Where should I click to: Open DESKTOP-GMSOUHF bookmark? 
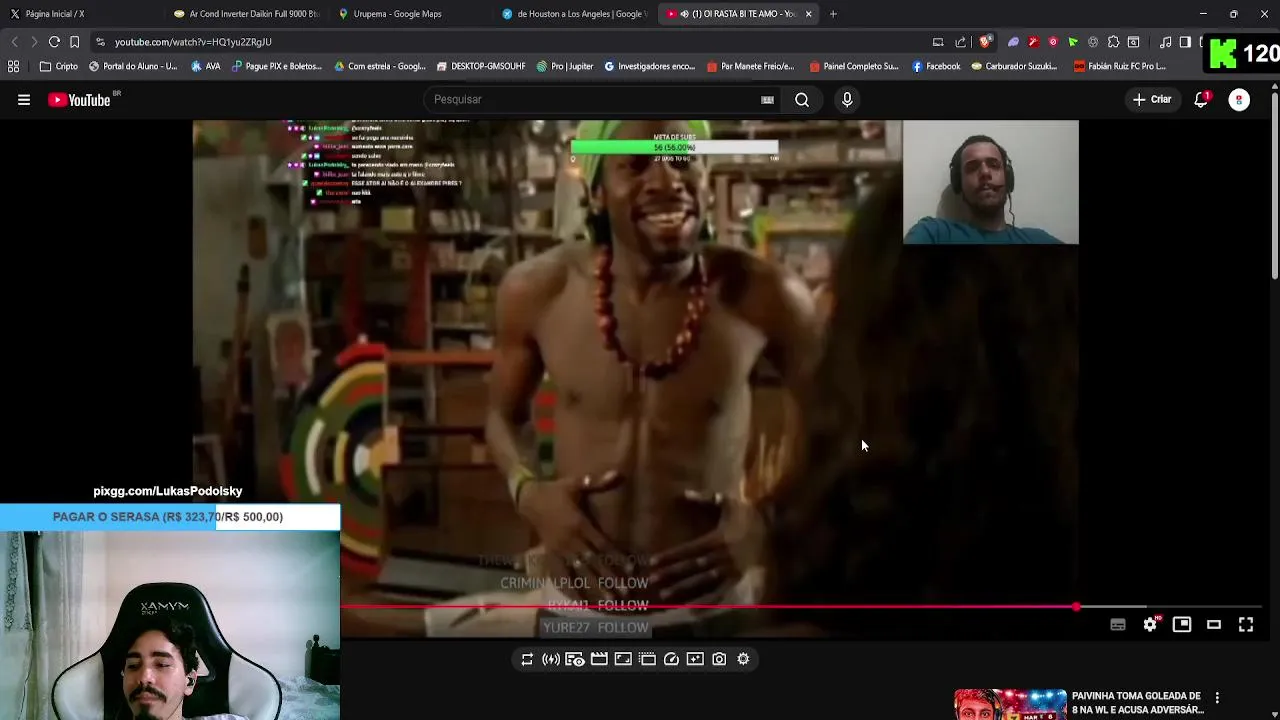pos(481,67)
